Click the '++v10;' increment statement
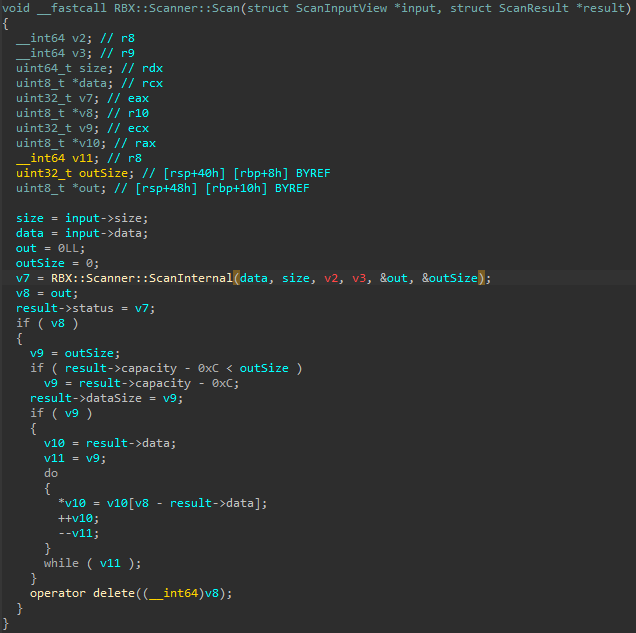This screenshot has width=636, height=633. click(x=79, y=518)
